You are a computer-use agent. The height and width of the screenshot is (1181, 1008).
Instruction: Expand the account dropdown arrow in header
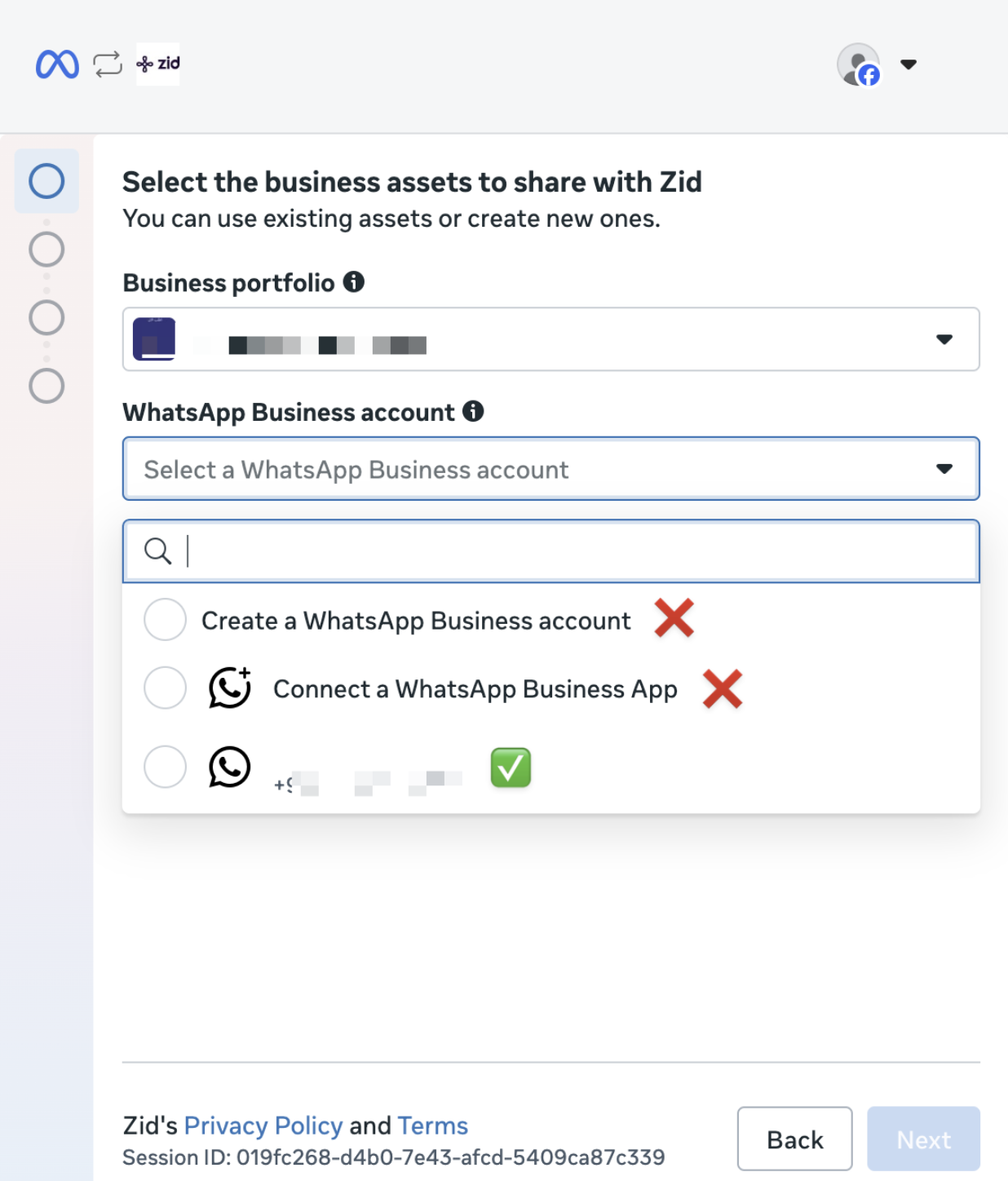[x=909, y=64]
